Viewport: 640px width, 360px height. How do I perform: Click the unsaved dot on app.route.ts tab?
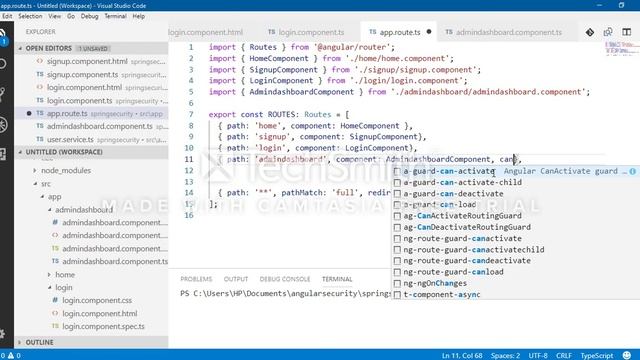[x=429, y=31]
